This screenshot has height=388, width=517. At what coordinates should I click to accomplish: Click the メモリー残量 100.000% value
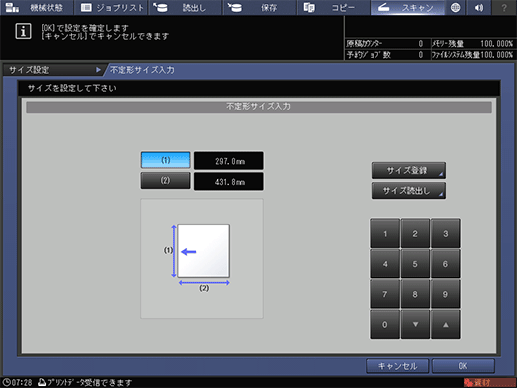(x=496, y=44)
